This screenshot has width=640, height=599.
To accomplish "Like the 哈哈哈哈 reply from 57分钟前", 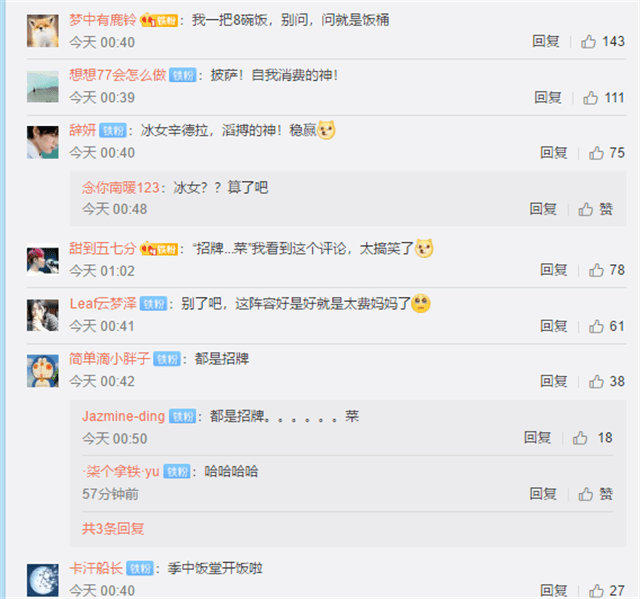I will coord(596,494).
